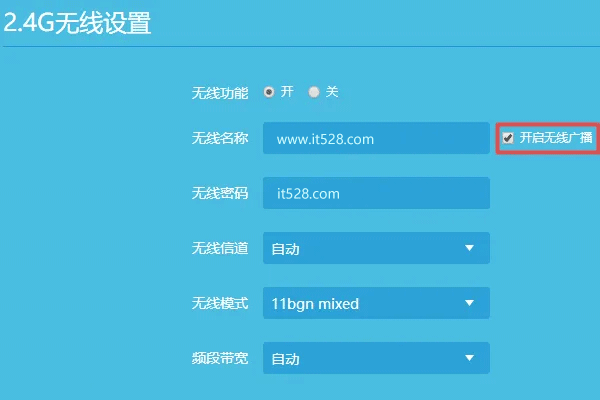This screenshot has width=600, height=400.
Task: Select the 开 radio for 无线功能
Action: click(269, 92)
